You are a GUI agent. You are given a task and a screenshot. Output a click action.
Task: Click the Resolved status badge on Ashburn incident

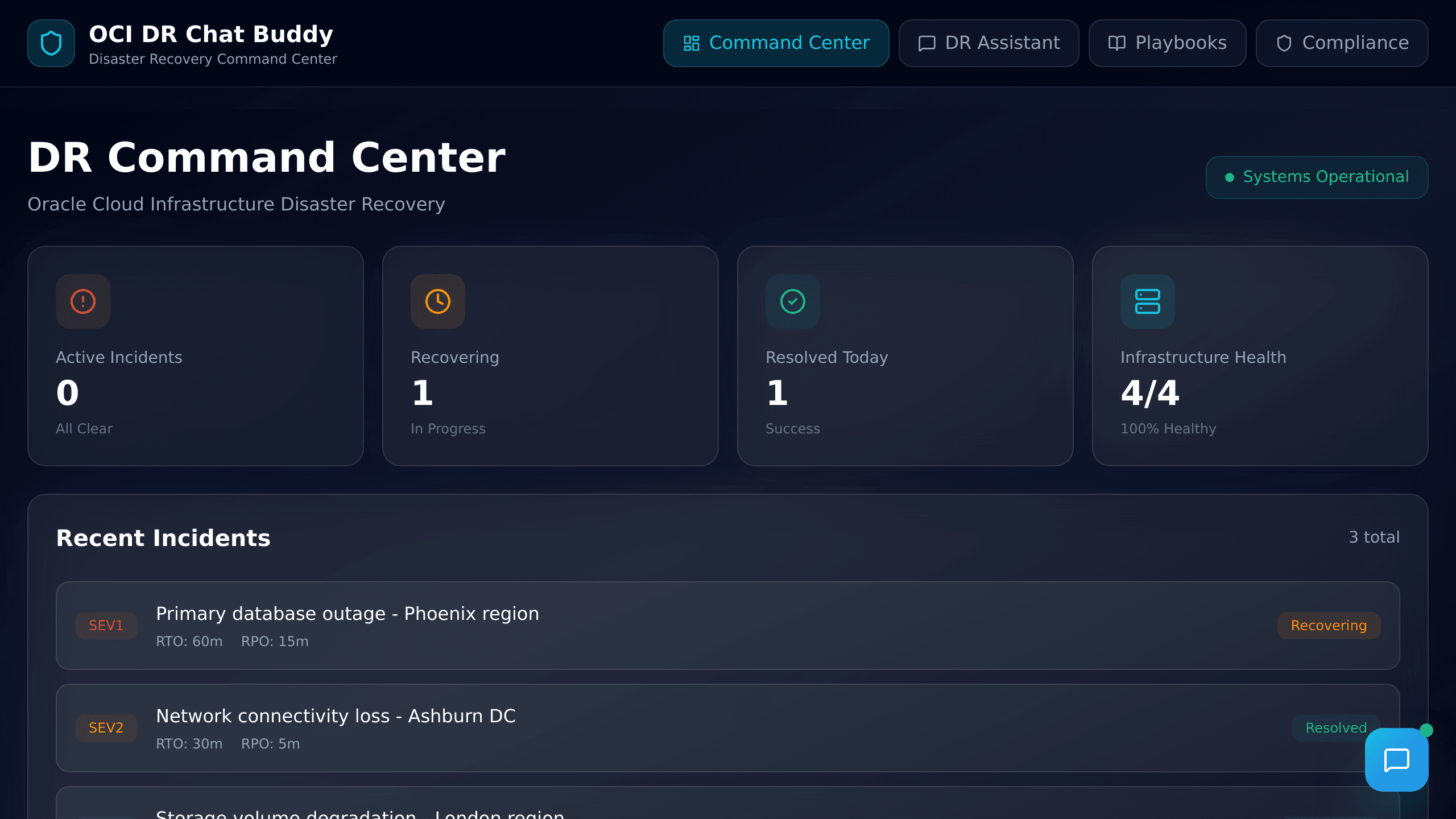coord(1336,728)
